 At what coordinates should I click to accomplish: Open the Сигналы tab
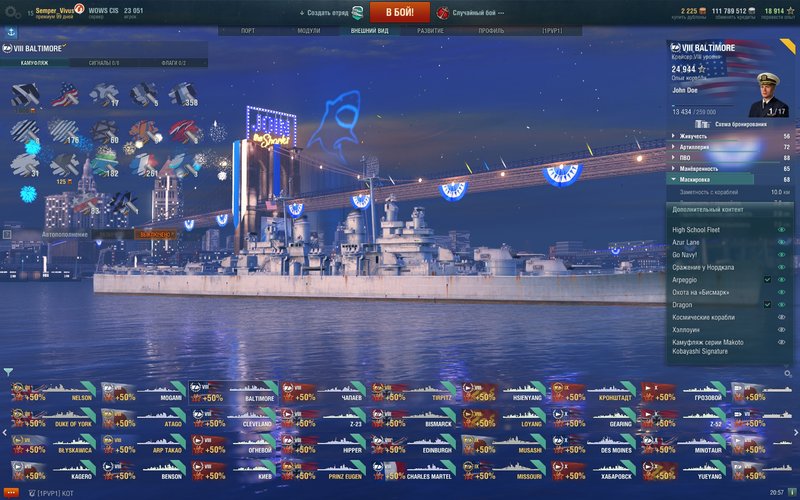[104, 63]
